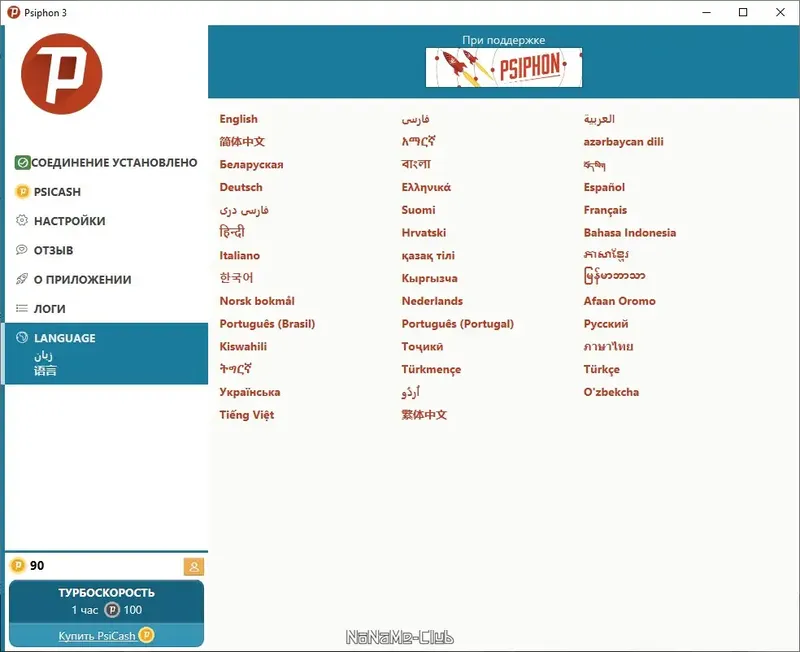Select O'zbekcha language
Viewport: 800px width, 652px height.
(611, 392)
